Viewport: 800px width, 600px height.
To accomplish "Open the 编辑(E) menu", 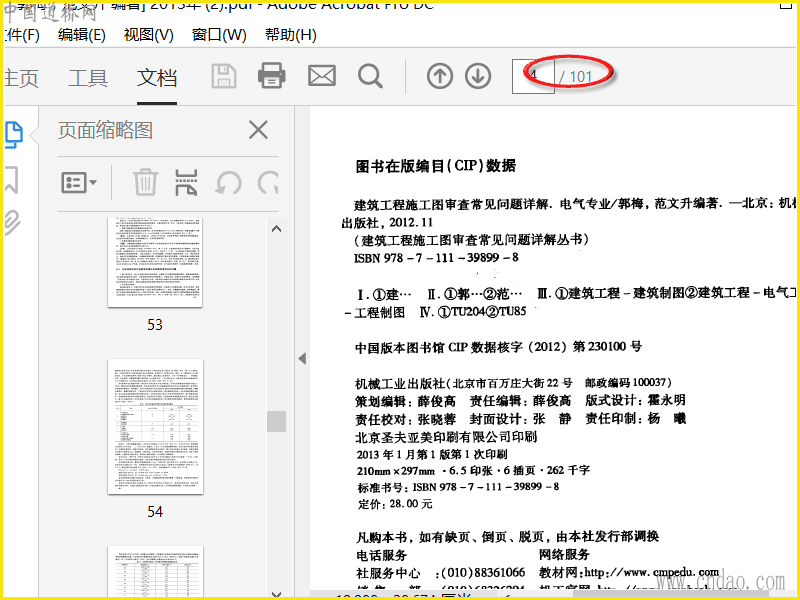I will (82, 35).
